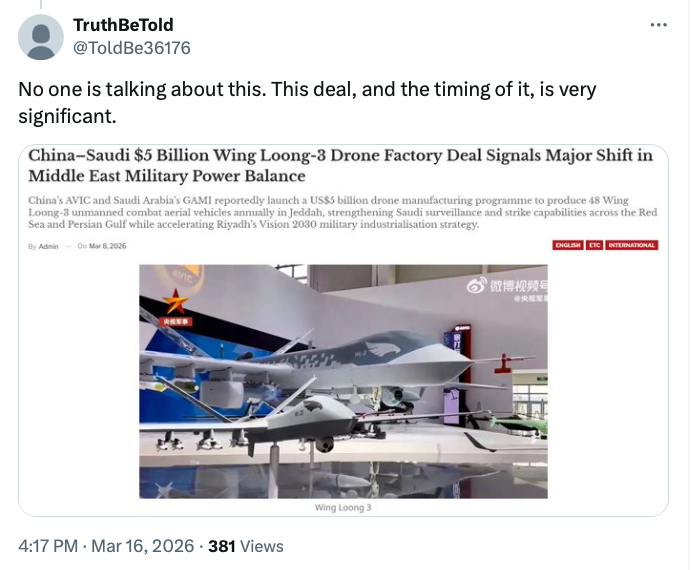691x570 pixels.
Task: Open the 4:17 PM · Mar 16, 2026 timestamp
Action: click(x=105, y=546)
